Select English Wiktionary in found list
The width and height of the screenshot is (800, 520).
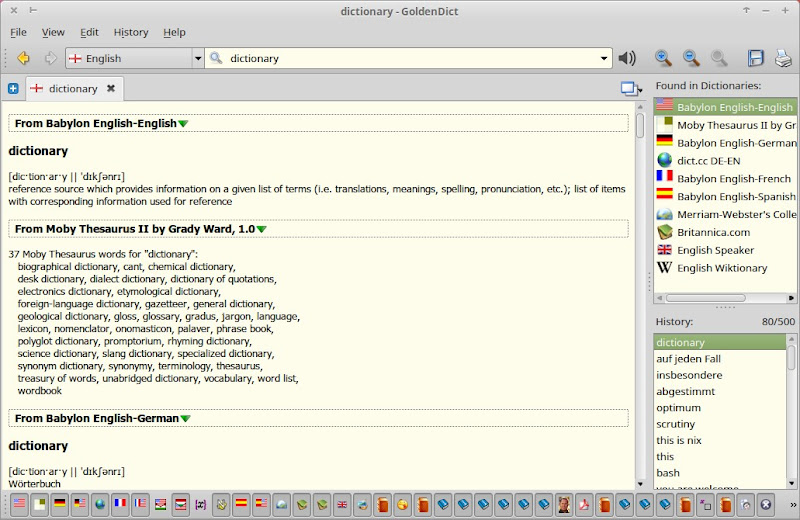coord(725,268)
